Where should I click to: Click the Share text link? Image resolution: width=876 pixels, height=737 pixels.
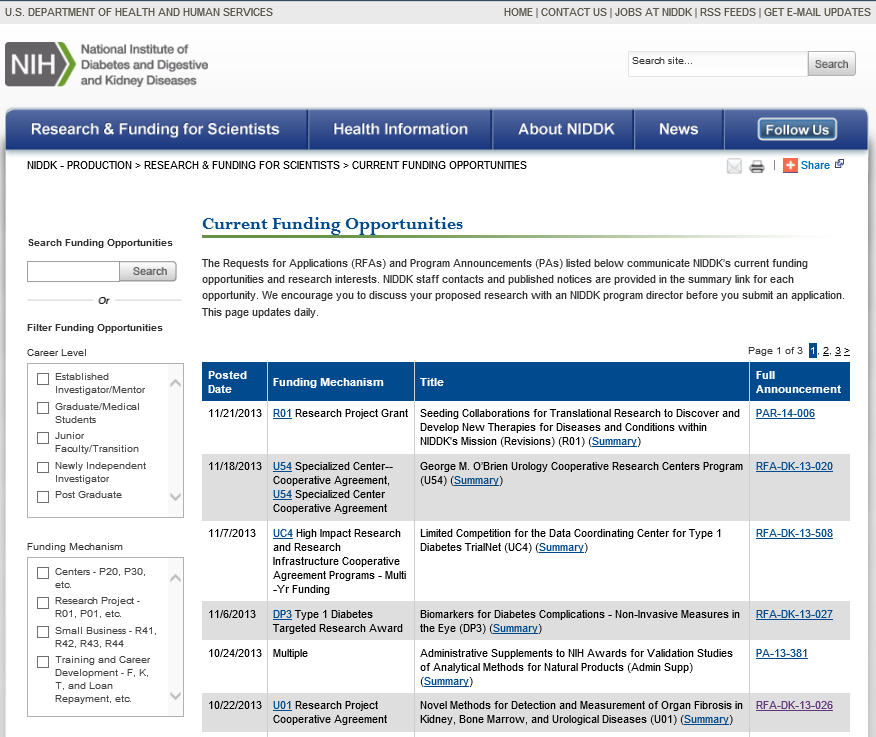[815, 165]
